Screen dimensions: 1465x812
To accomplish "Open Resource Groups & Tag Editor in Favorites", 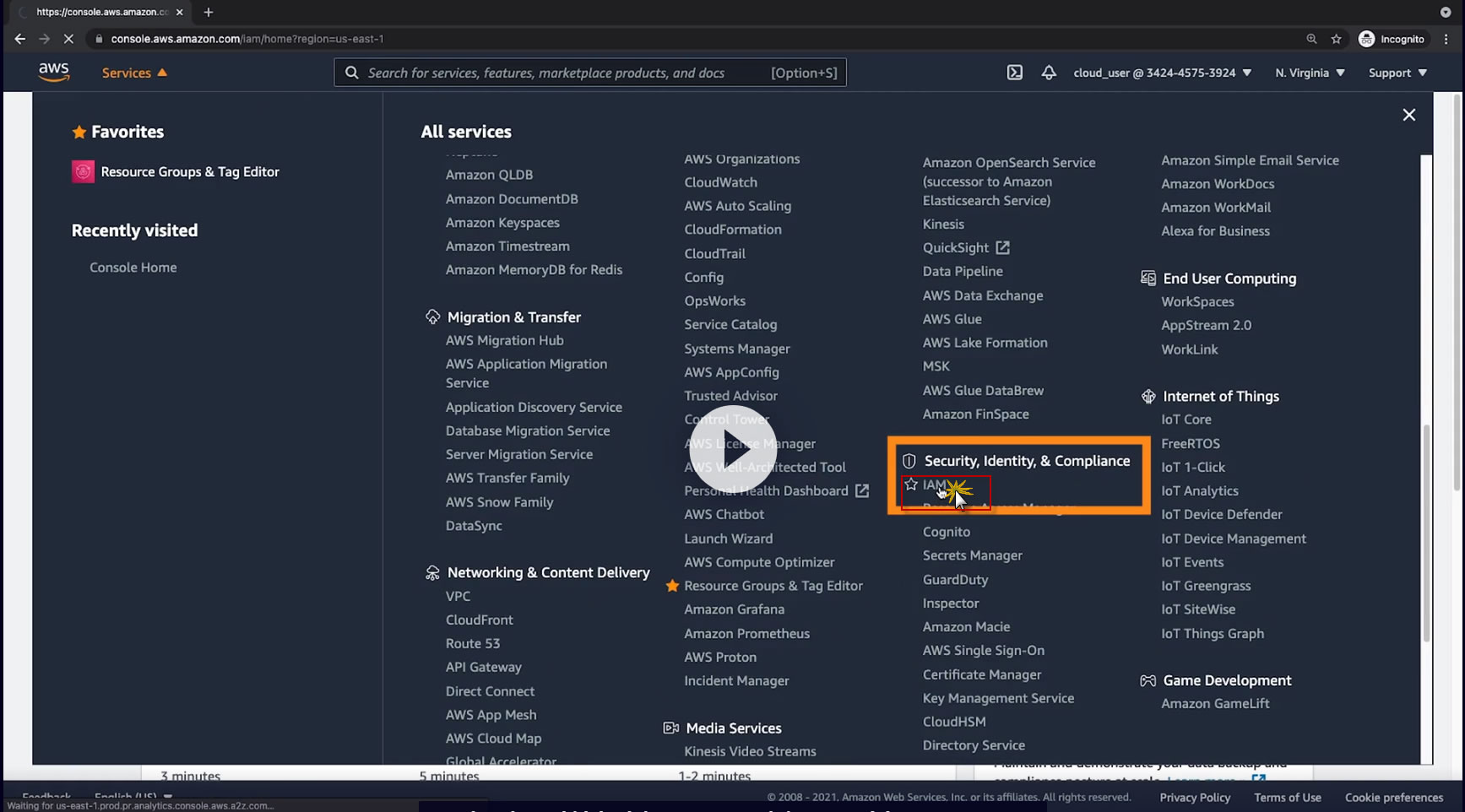I will 190,171.
